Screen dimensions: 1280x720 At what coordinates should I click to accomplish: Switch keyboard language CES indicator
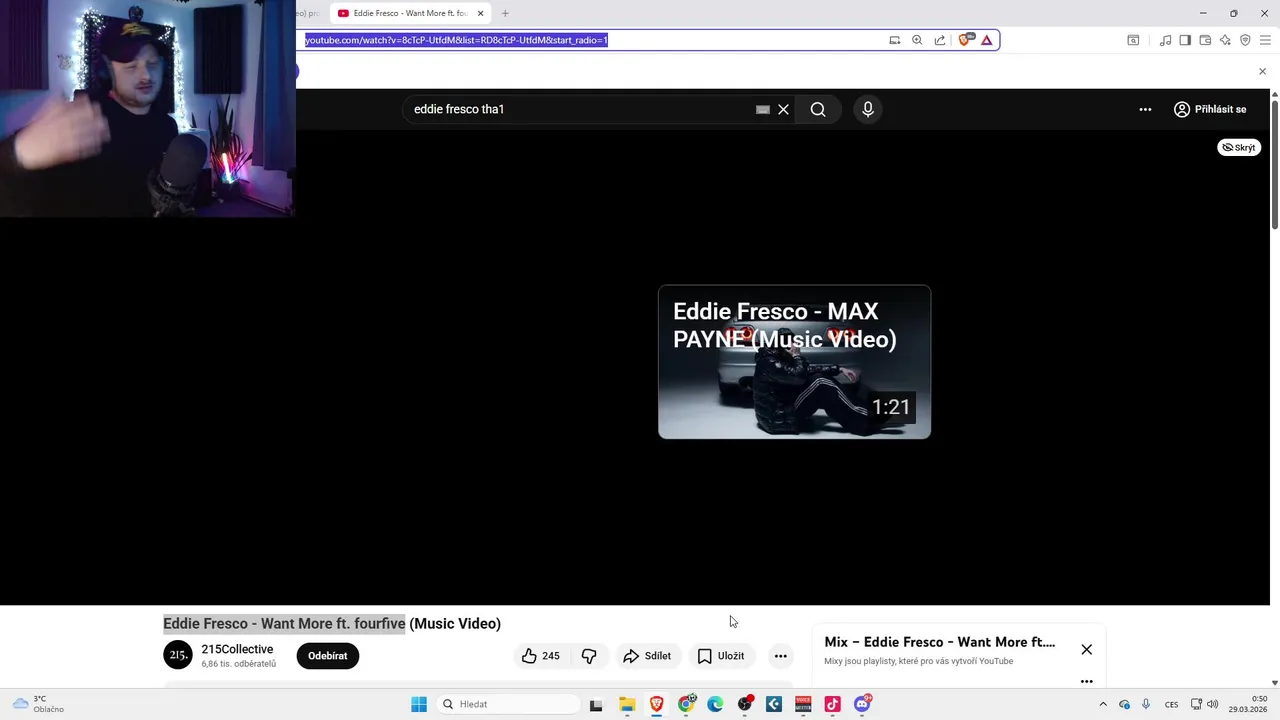click(1171, 704)
